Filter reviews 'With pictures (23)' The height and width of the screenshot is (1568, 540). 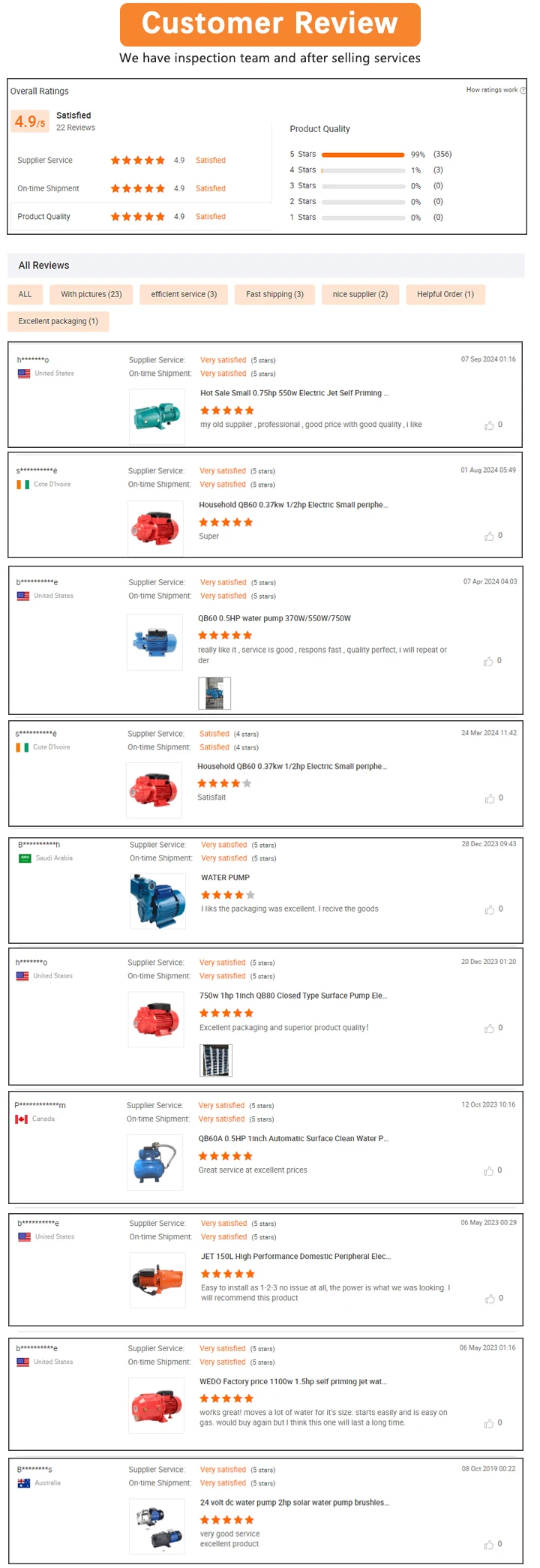tap(91, 294)
